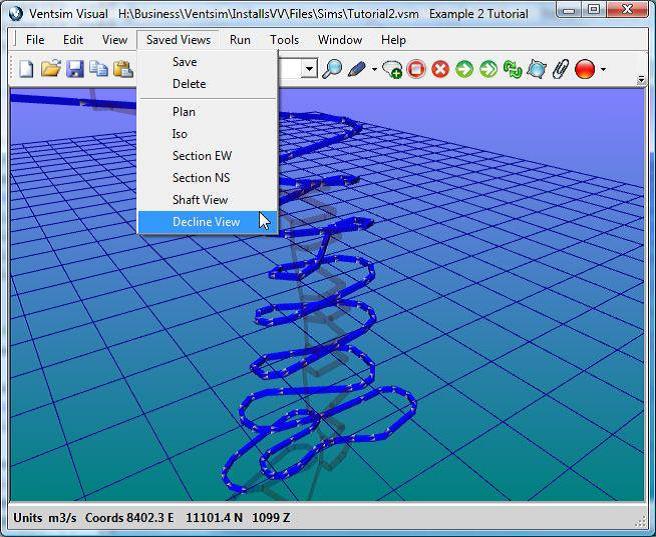Click the magnifying glass find icon
Viewport: 656px width, 537px height.
click(x=332, y=69)
